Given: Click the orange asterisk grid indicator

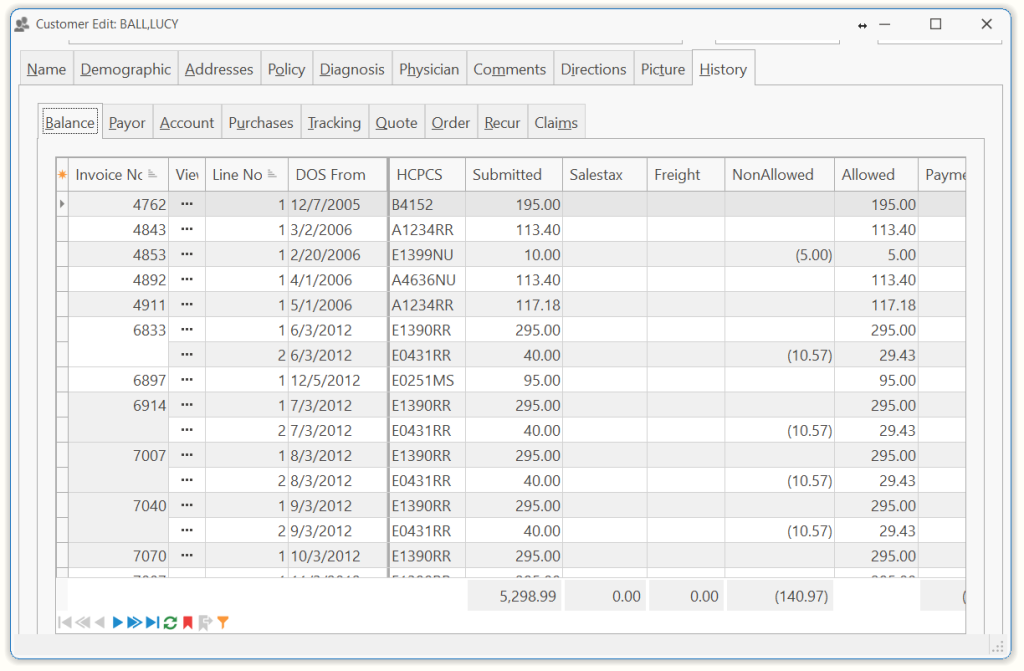Looking at the screenshot, I should (x=63, y=174).
